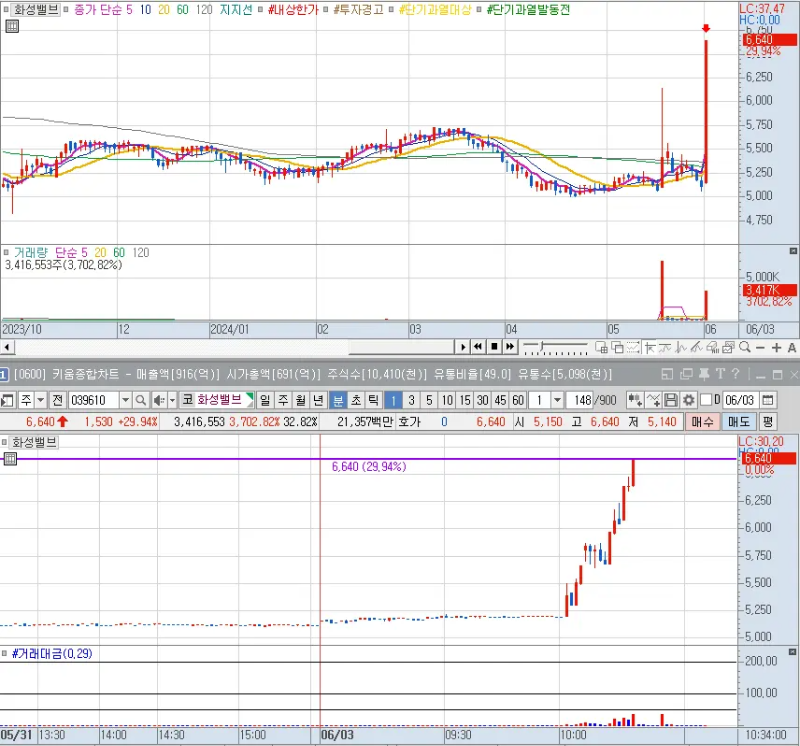Image resolution: width=800 pixels, height=746 pixels.
Task: Click the stop square button on chart toolbar
Action: coord(494,347)
